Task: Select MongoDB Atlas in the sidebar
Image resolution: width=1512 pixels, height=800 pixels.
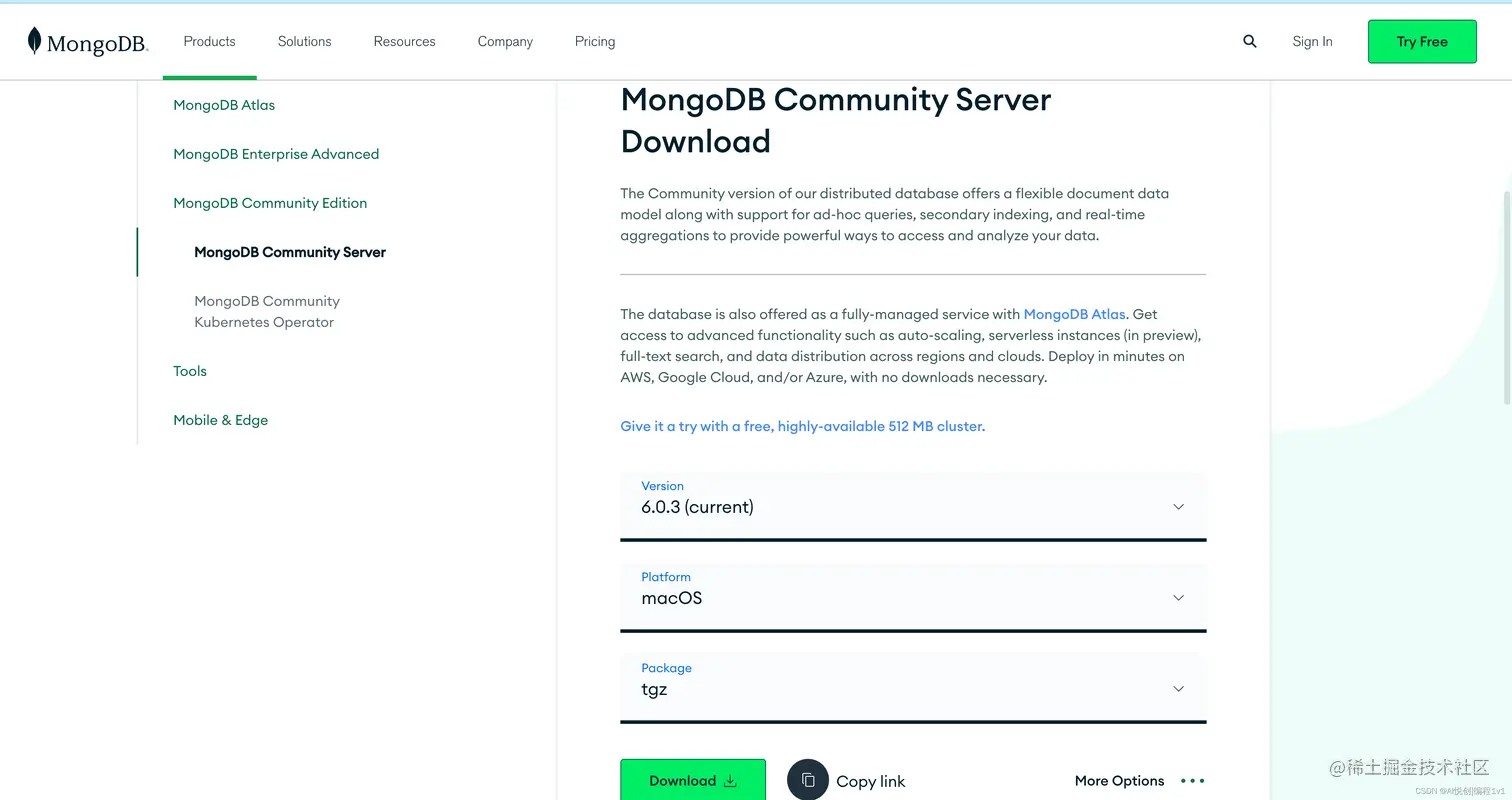Action: (x=224, y=105)
